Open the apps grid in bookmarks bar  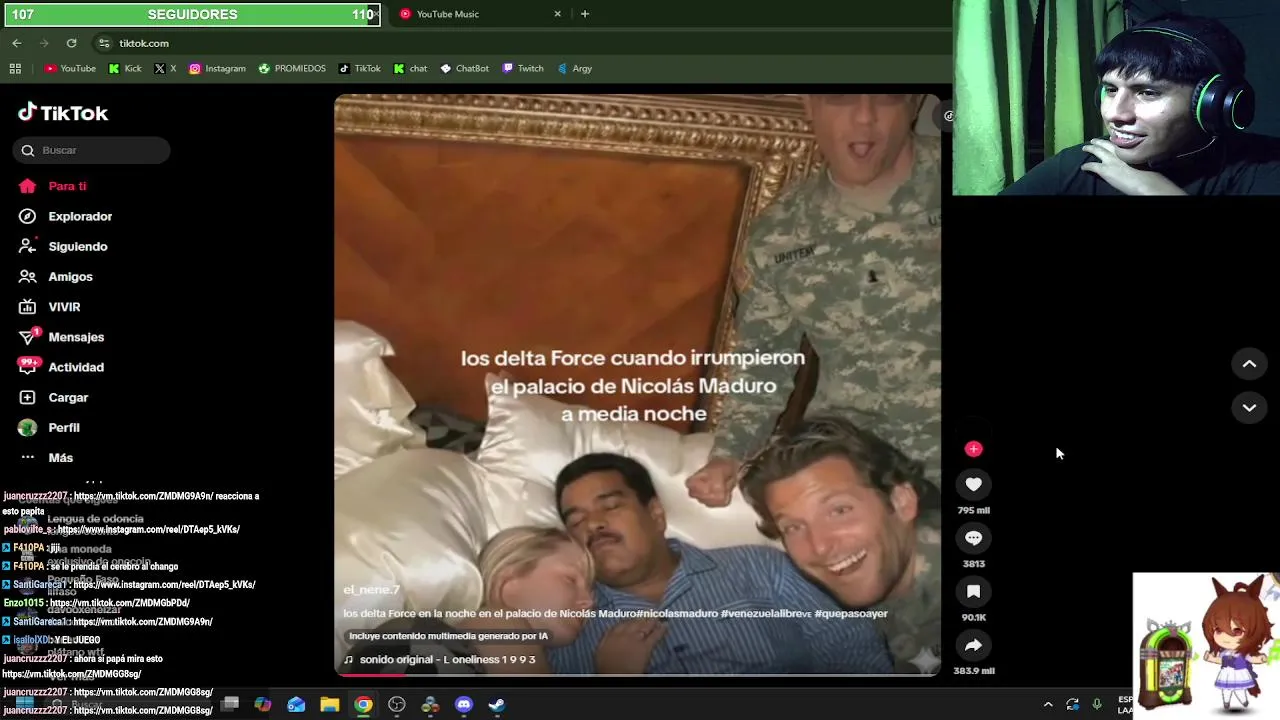[15, 69]
